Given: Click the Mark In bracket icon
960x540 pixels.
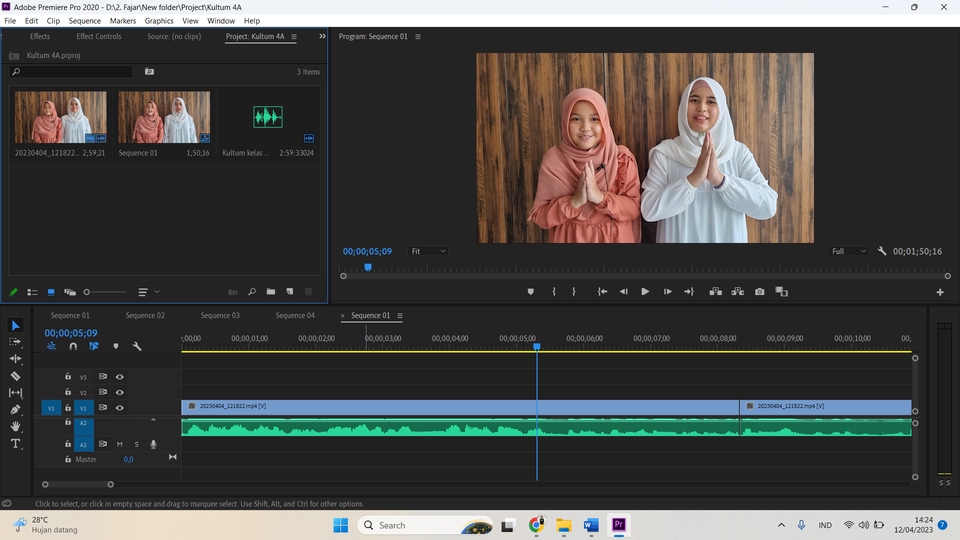Looking at the screenshot, I should pyautogui.click(x=554, y=291).
